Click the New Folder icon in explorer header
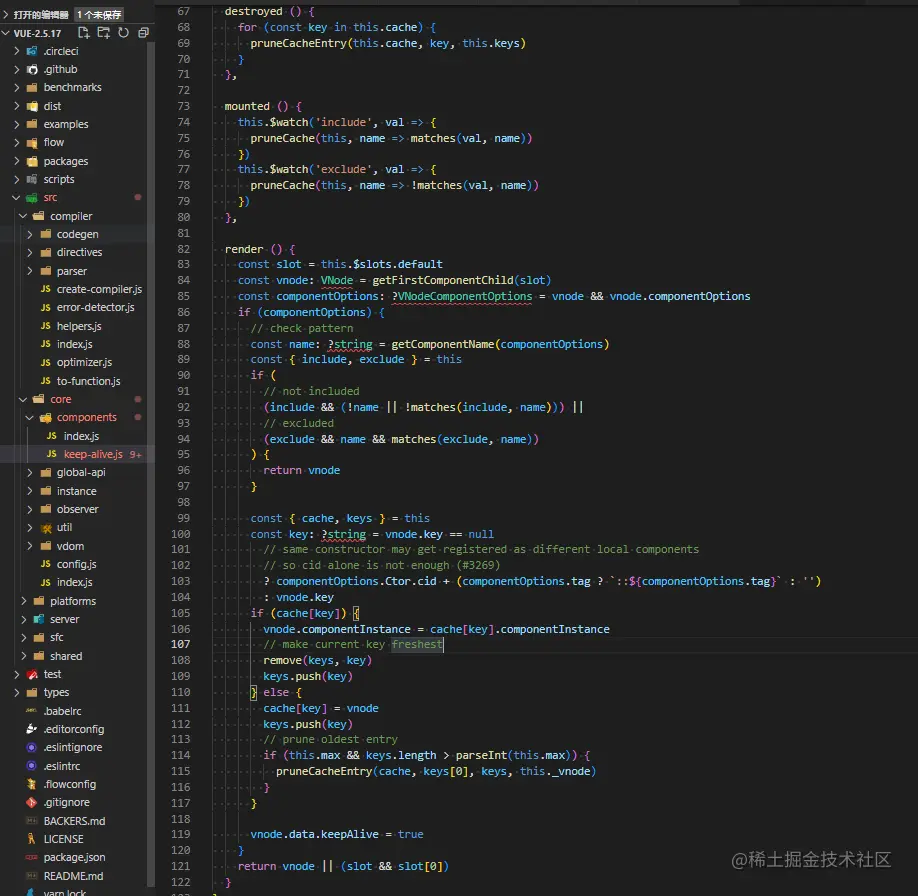Image resolution: width=918 pixels, height=896 pixels. pyautogui.click(x=104, y=33)
